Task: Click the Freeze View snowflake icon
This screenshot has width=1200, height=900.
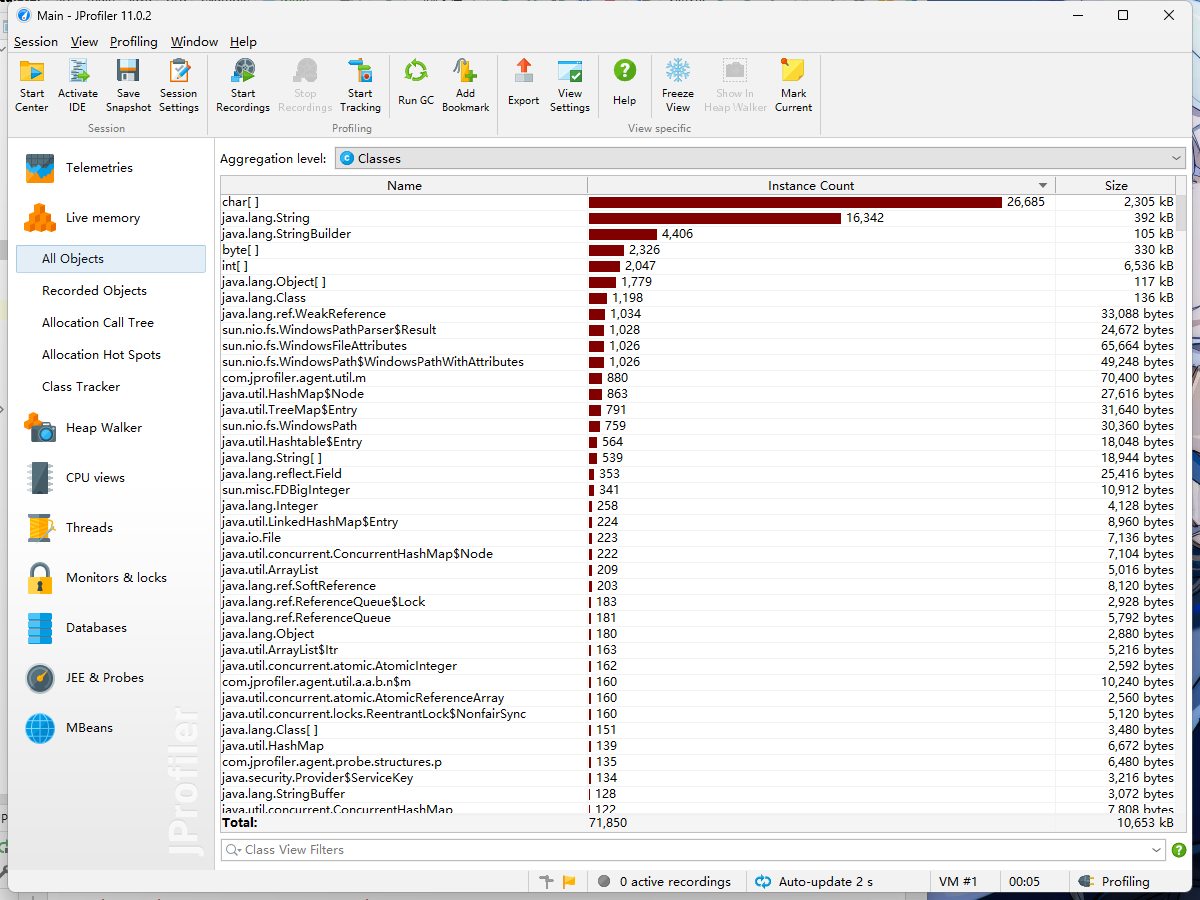Action: pyautogui.click(x=678, y=85)
